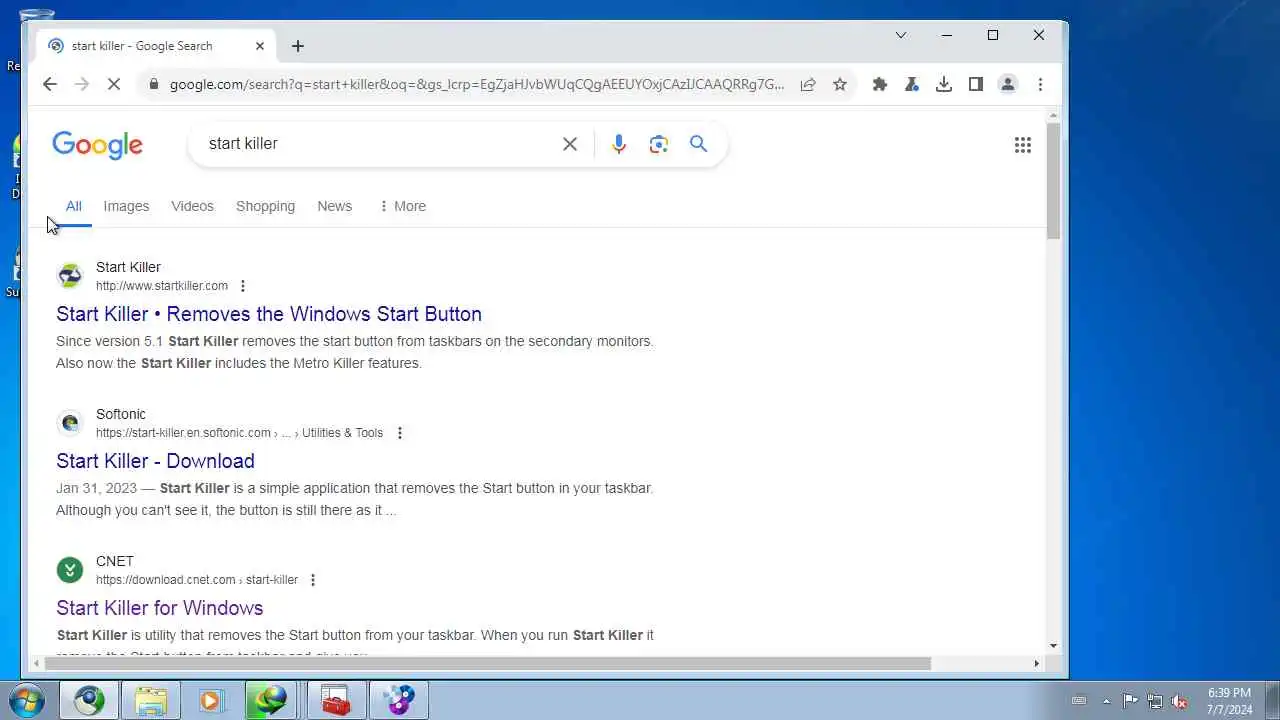This screenshot has height=720, width=1280.
Task: Focus the Google search input field
Action: [x=380, y=144]
